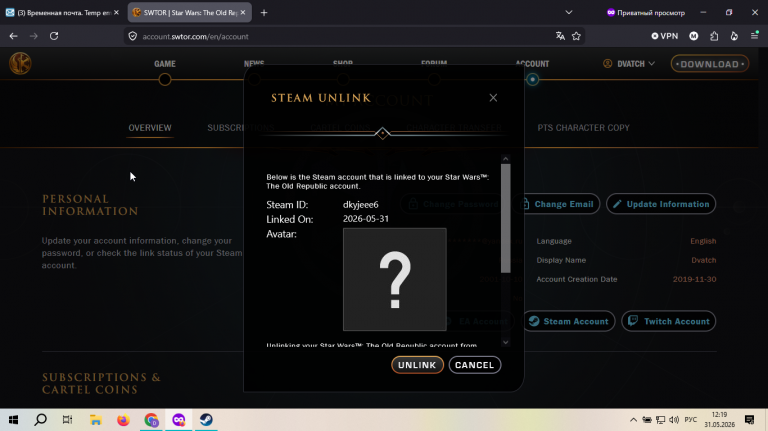The height and width of the screenshot is (431, 768).
Task: Open Steam from the taskbar
Action: [206, 420]
